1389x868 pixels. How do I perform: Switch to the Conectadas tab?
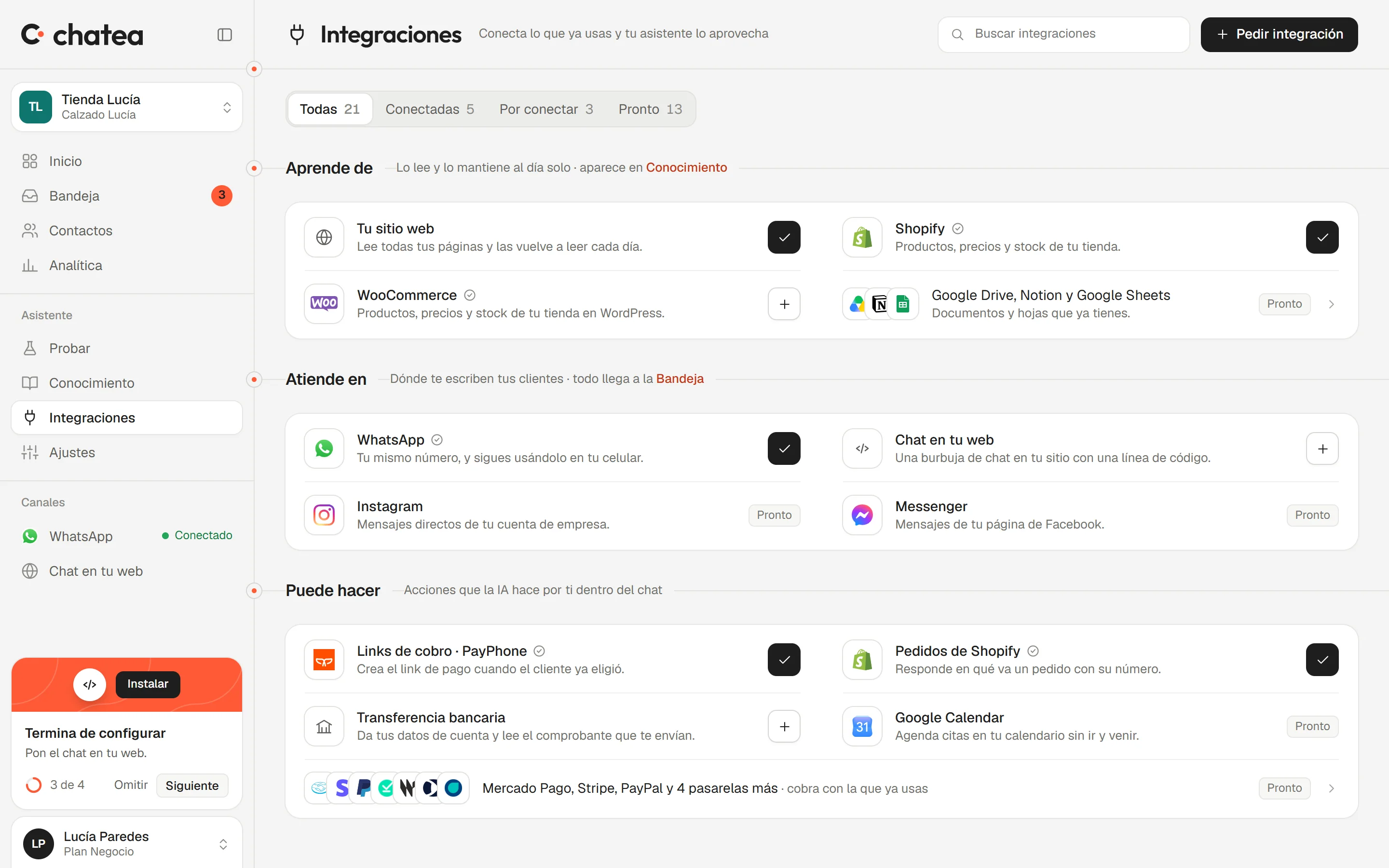pos(429,109)
